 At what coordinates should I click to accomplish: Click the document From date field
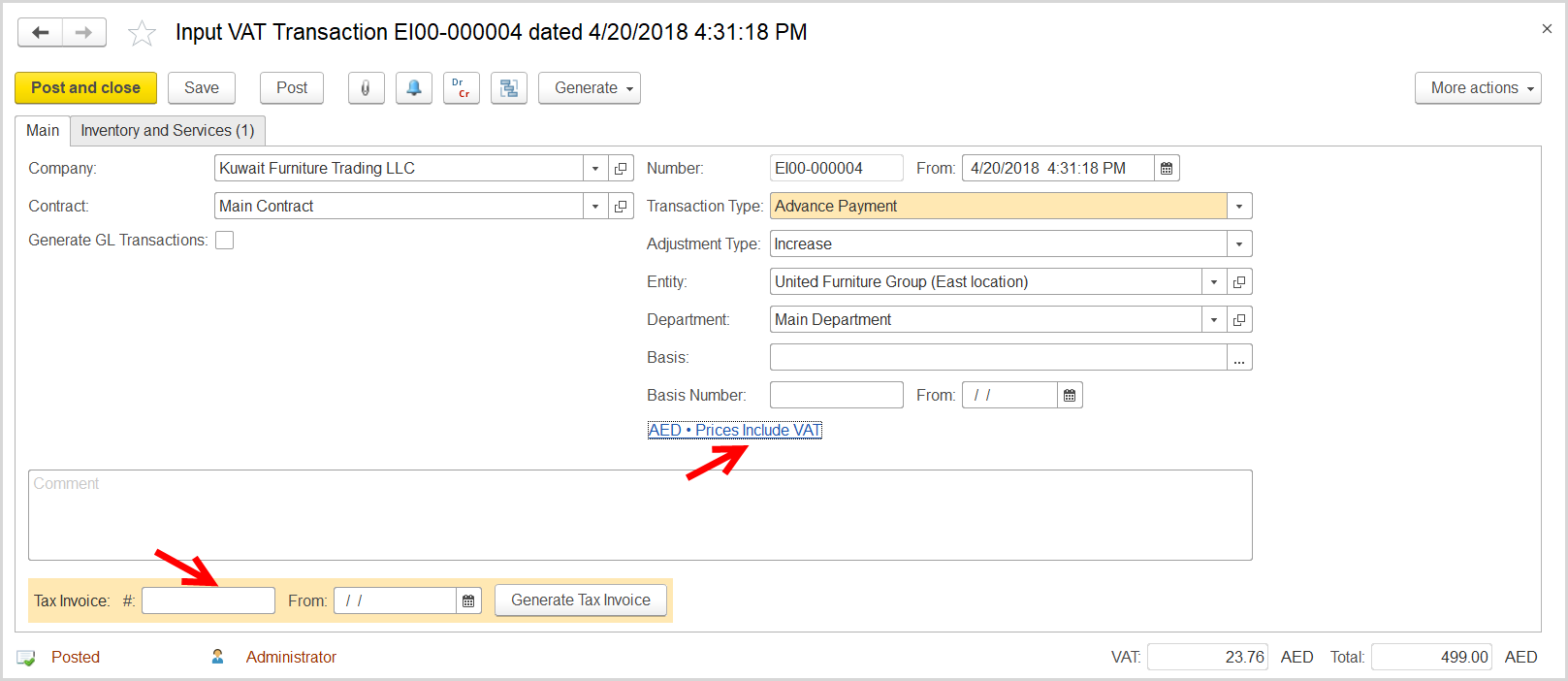pyautogui.click(x=1058, y=168)
